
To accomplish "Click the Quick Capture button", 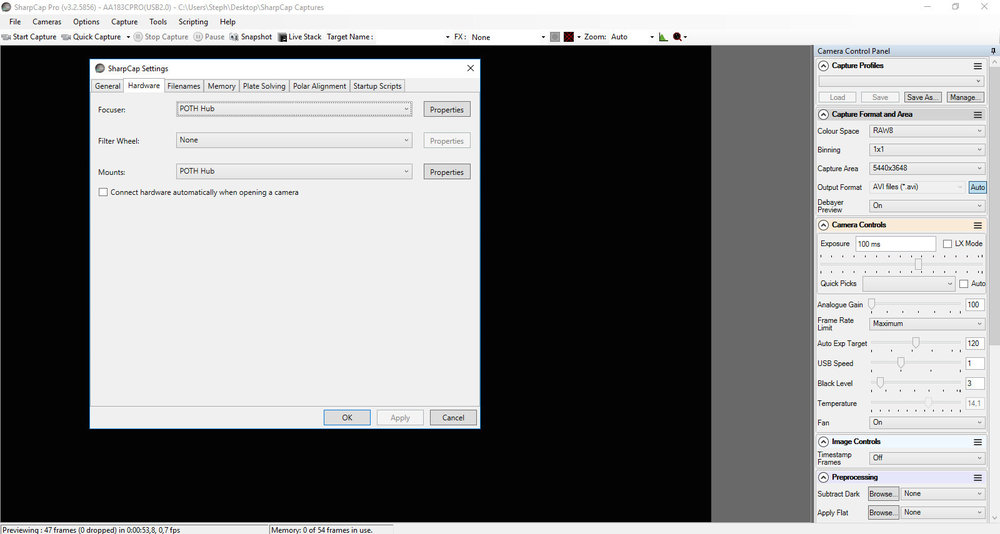I will [x=91, y=37].
